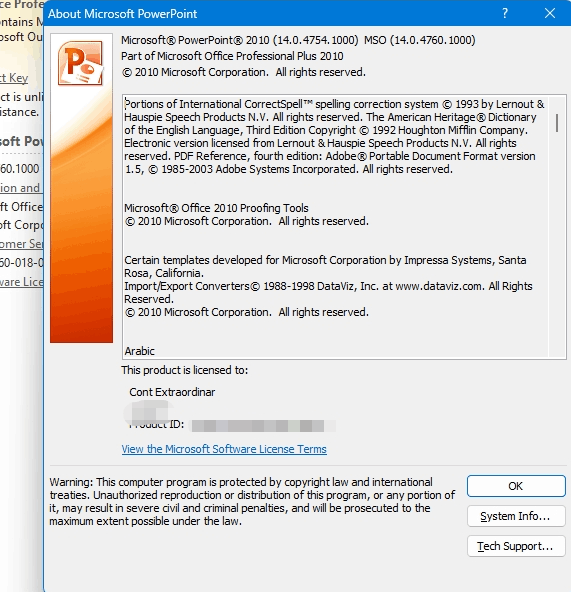Click the 'Arabic' entry in credits box
This screenshot has height=592, width=571.
pyautogui.click(x=139, y=351)
